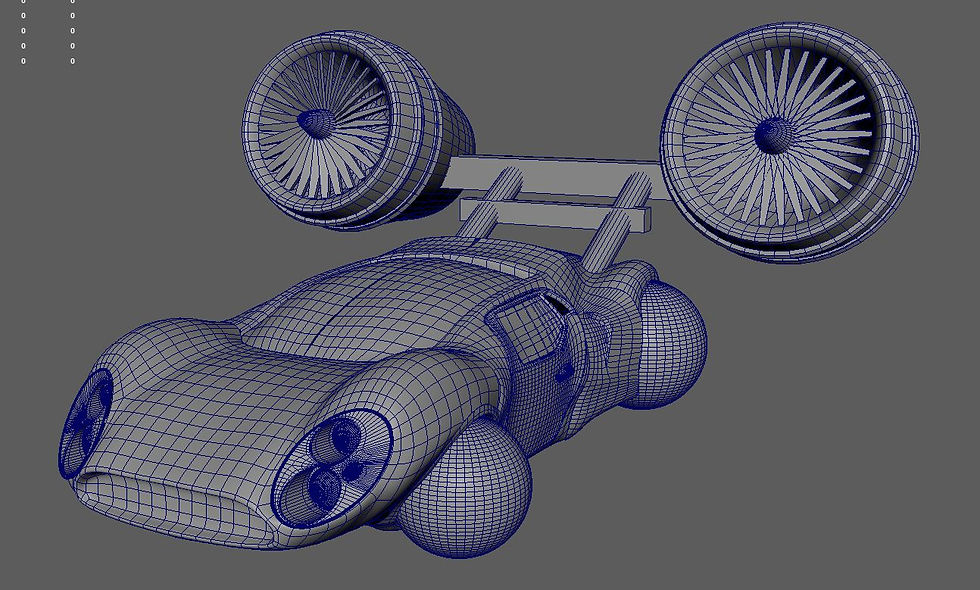980x590 pixels.
Task: Select the left support strut above the roof
Action: point(491,203)
